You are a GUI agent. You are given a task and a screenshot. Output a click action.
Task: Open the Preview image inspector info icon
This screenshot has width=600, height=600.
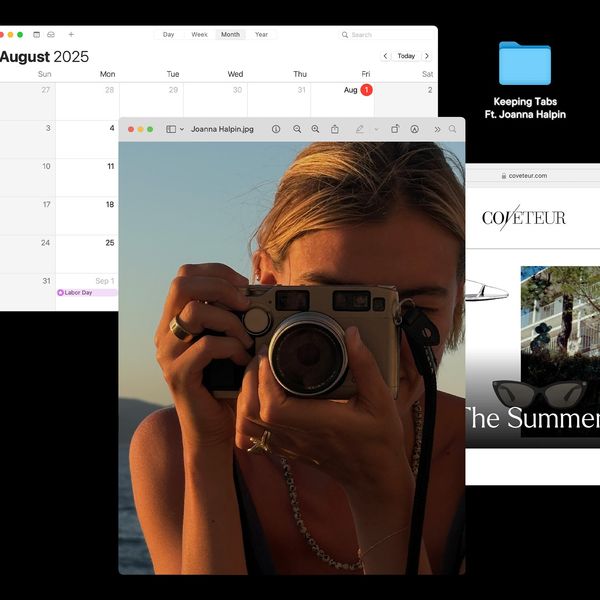[276, 129]
